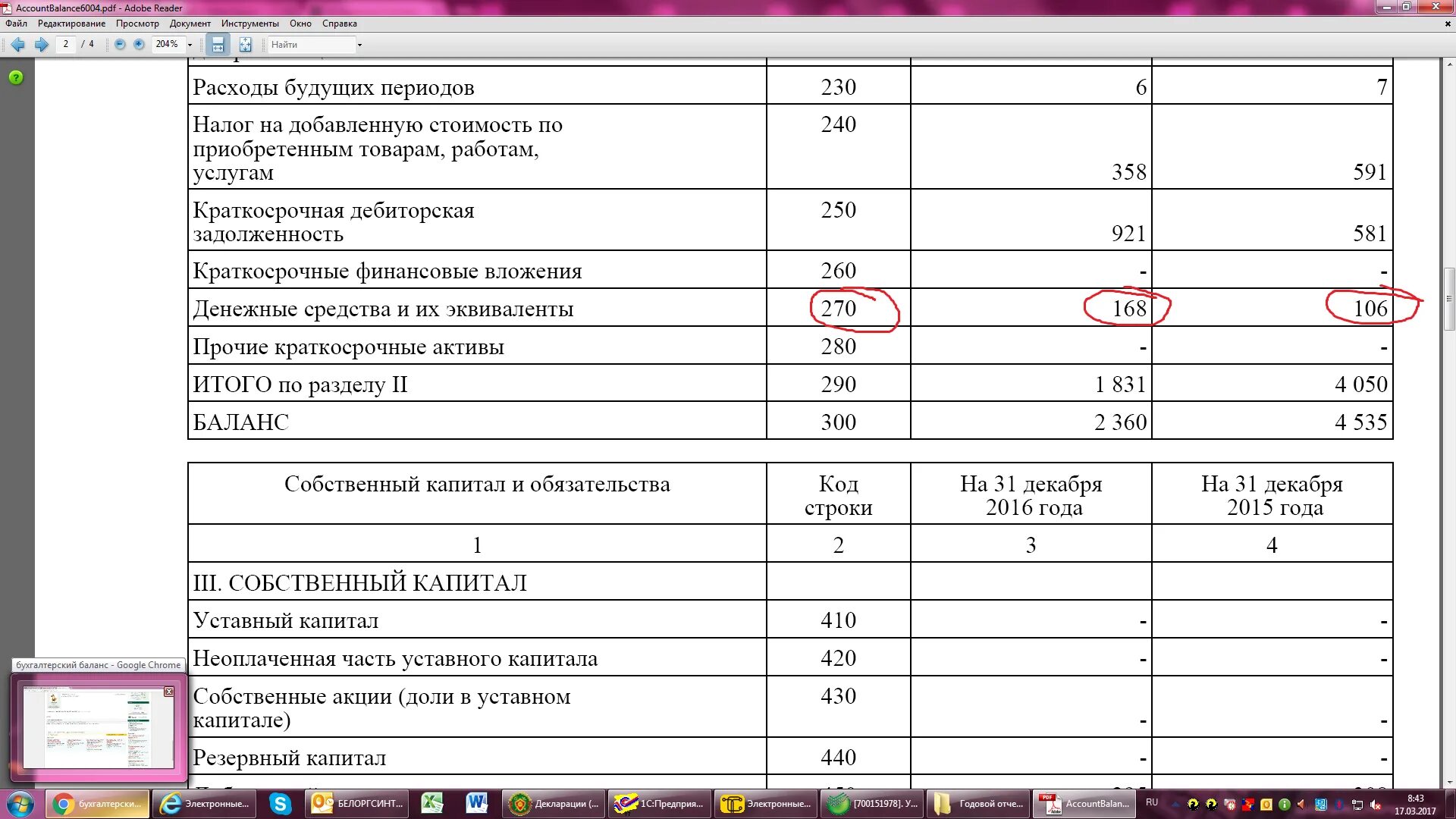Click the zoom percentage field showing 204%
The image size is (1456, 819).
(168, 45)
